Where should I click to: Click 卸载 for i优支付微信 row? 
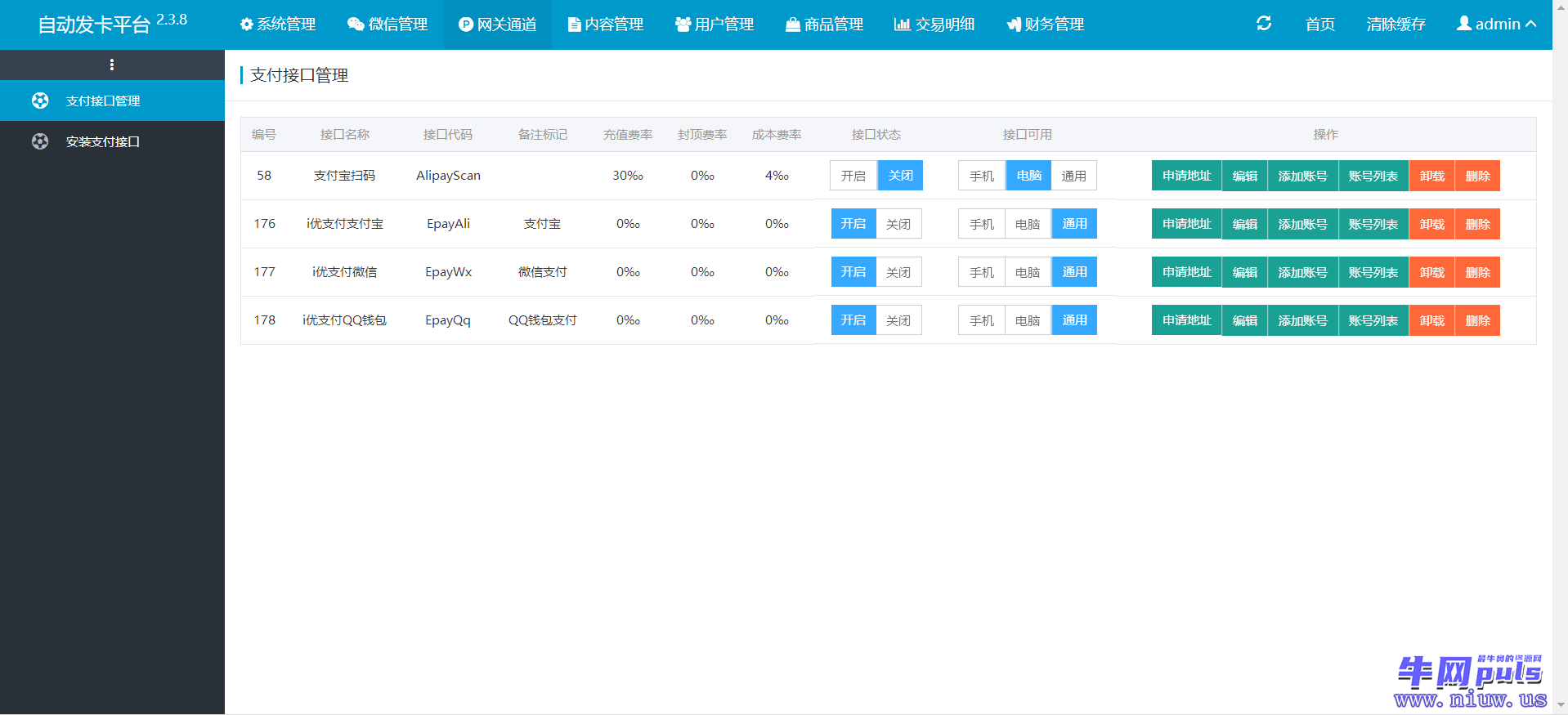1431,272
